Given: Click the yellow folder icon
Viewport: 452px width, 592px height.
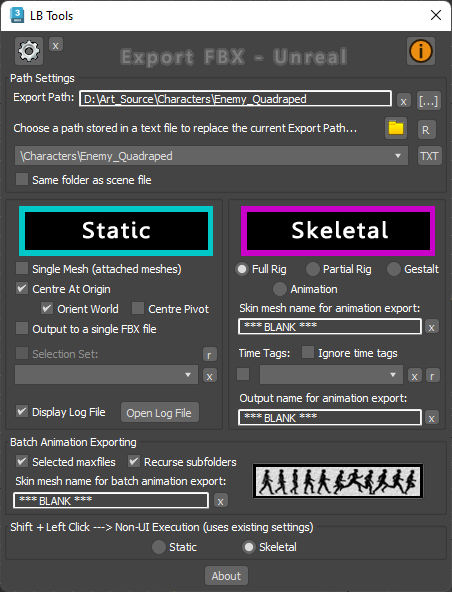Looking at the screenshot, I should 396,128.
